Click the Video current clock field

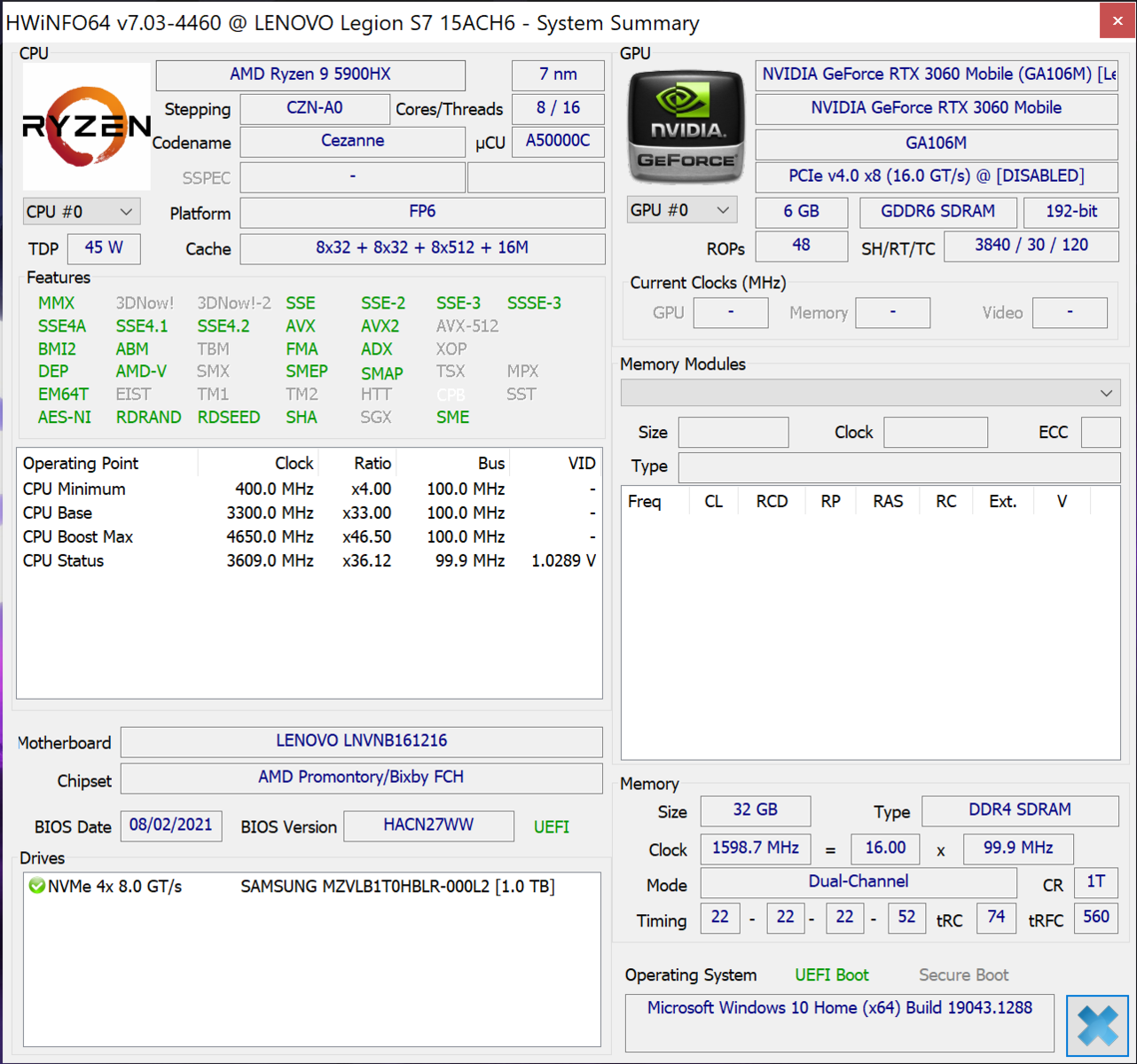coord(1070,312)
